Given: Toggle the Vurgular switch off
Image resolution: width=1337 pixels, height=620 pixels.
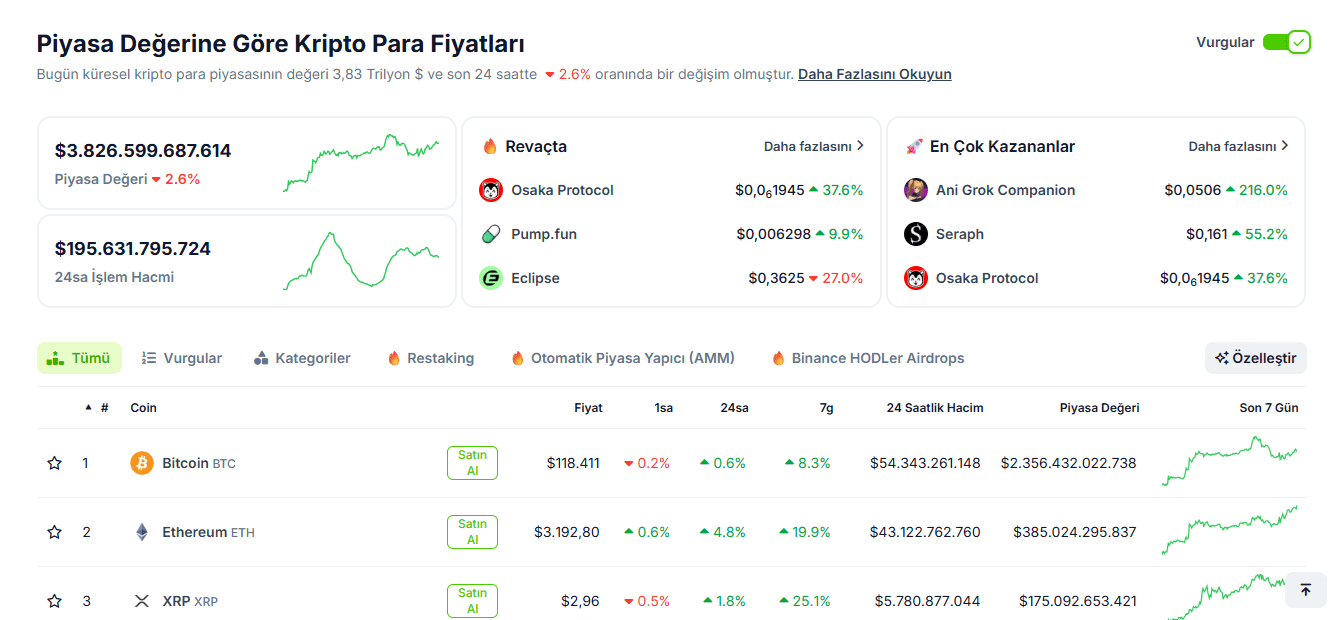Looking at the screenshot, I should click(x=1286, y=42).
